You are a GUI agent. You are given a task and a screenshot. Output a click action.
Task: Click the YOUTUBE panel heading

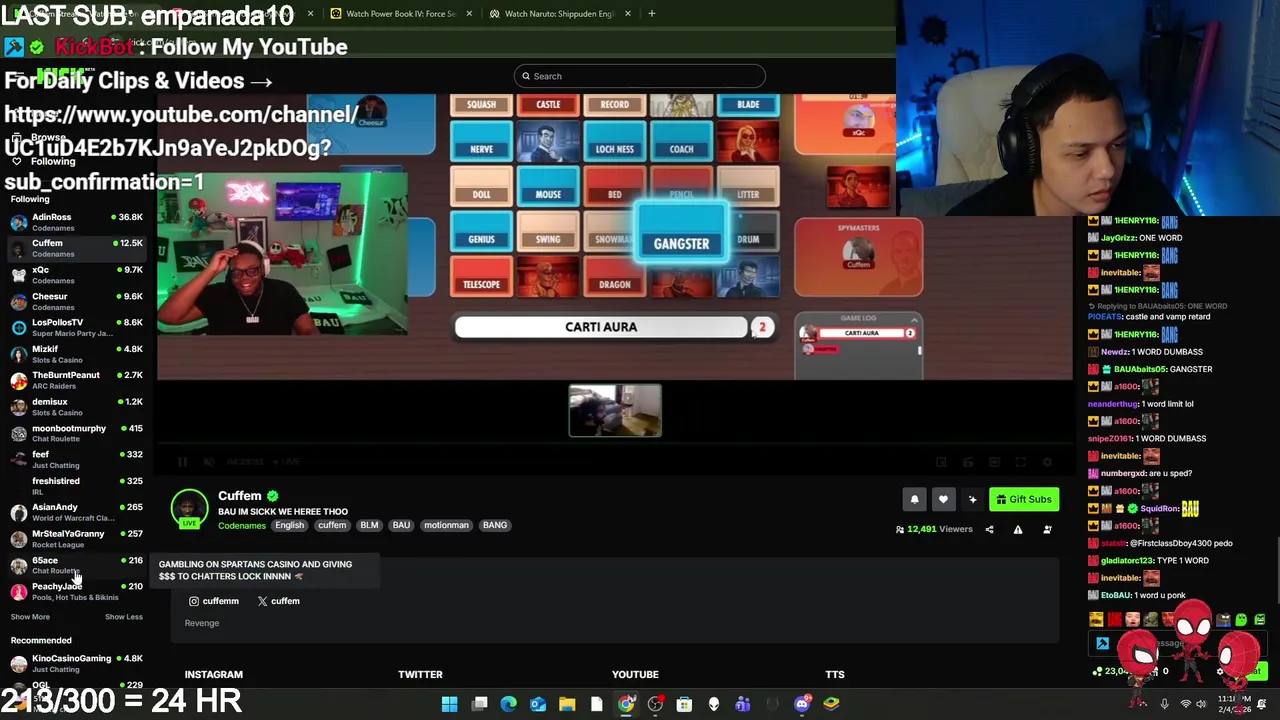635,674
